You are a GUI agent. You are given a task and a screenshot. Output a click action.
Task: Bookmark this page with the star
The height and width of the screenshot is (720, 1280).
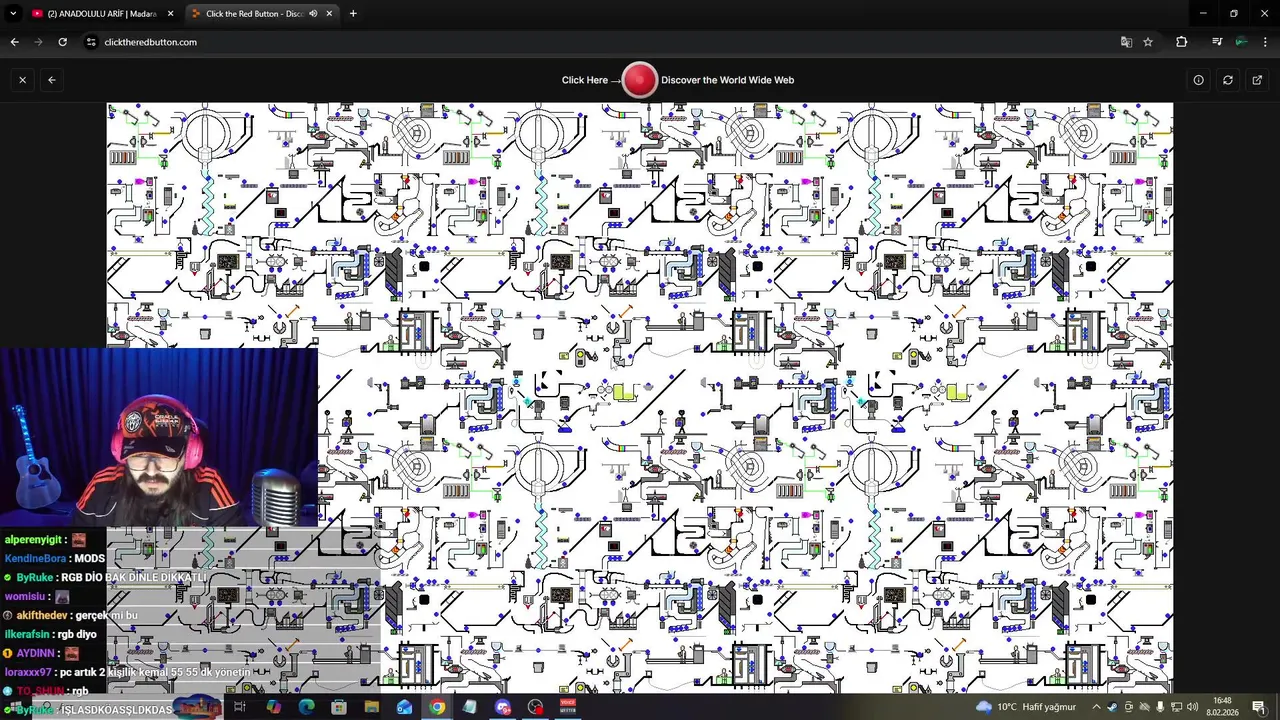1148,42
